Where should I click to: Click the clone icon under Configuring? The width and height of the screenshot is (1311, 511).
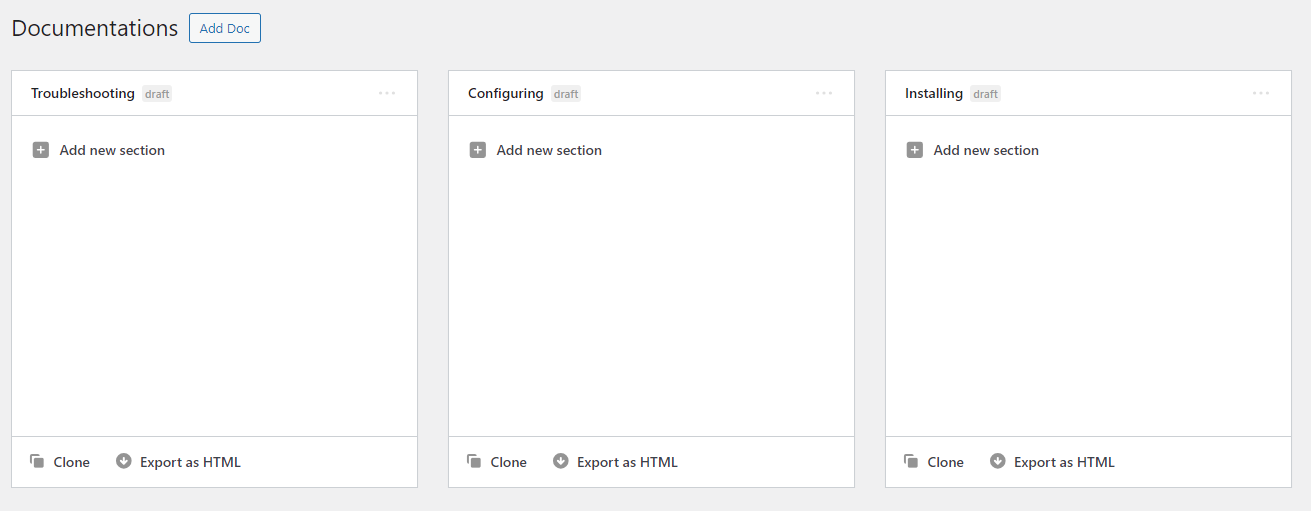[x=474, y=461]
